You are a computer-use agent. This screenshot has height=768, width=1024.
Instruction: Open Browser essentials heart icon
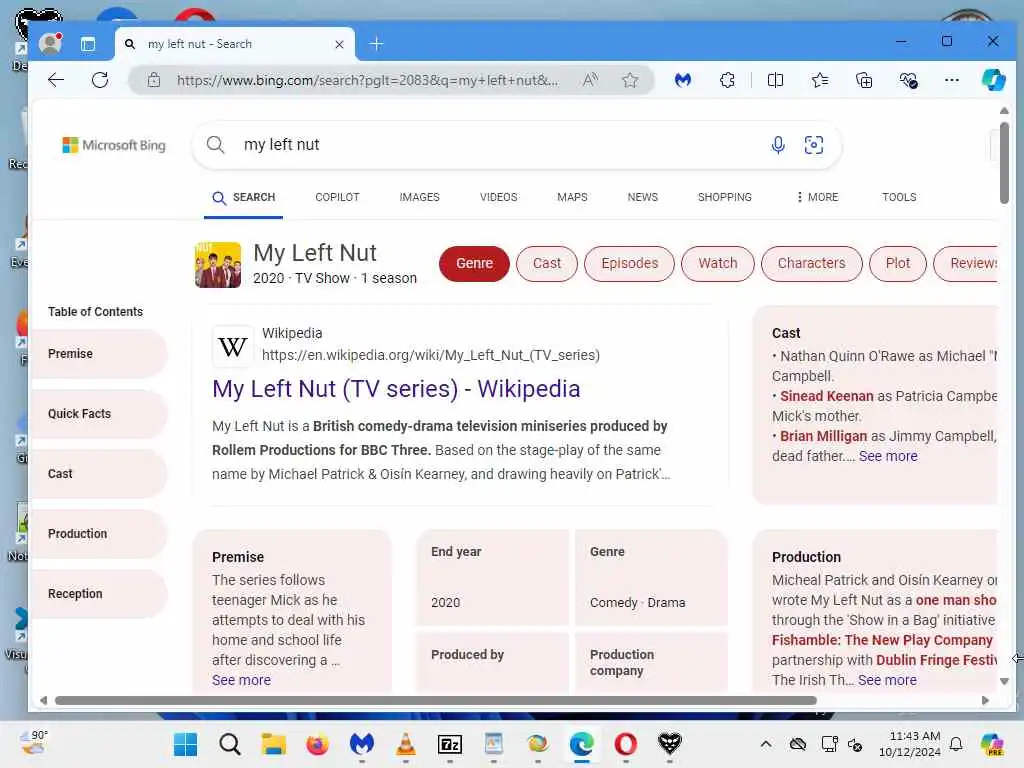click(908, 80)
